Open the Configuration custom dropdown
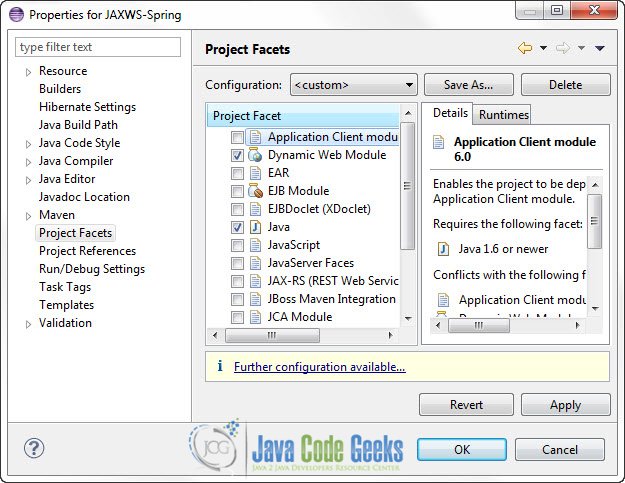The height and width of the screenshot is (483, 625). pyautogui.click(x=354, y=84)
